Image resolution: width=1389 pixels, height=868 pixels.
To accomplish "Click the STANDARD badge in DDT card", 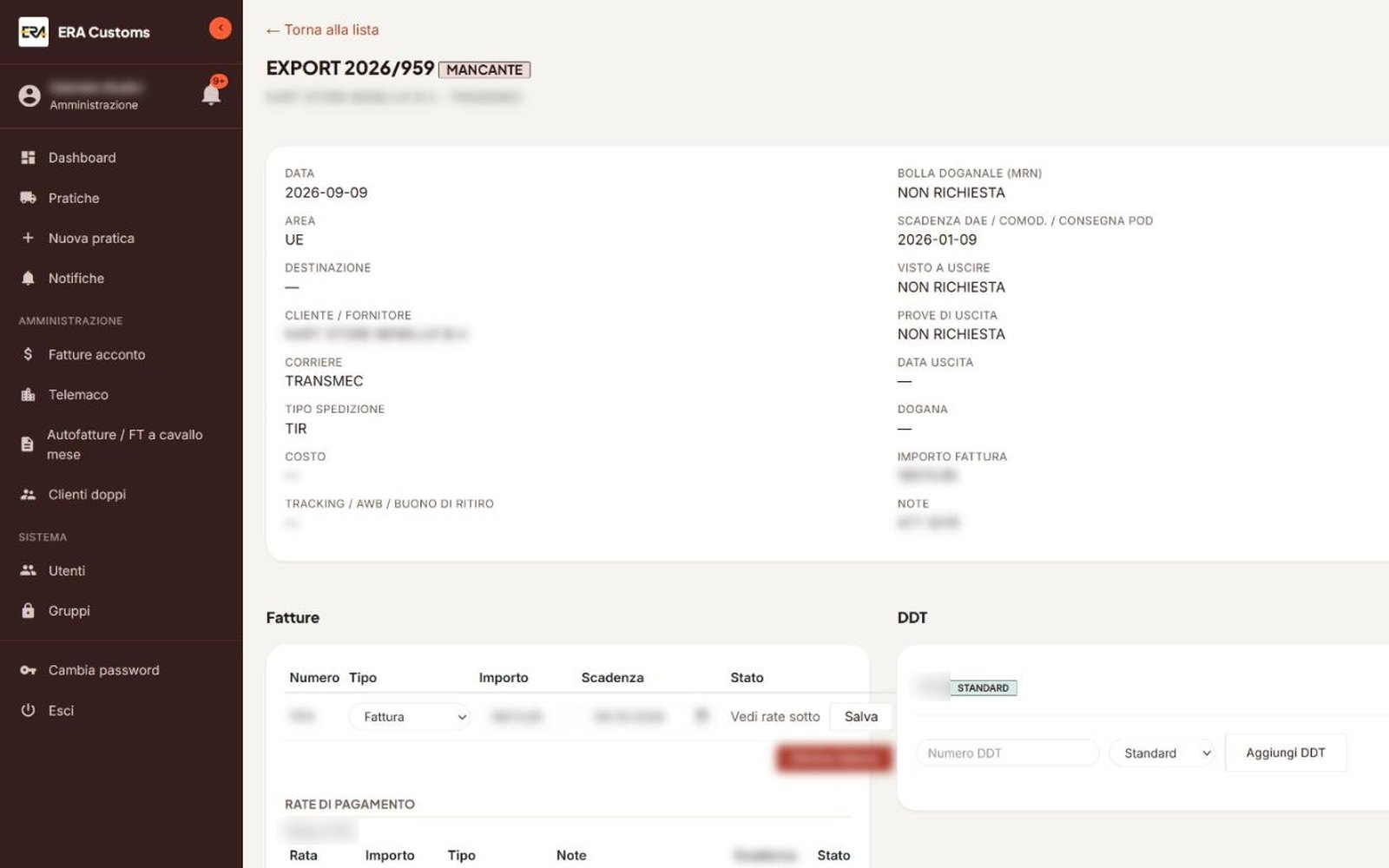I will [x=983, y=687].
